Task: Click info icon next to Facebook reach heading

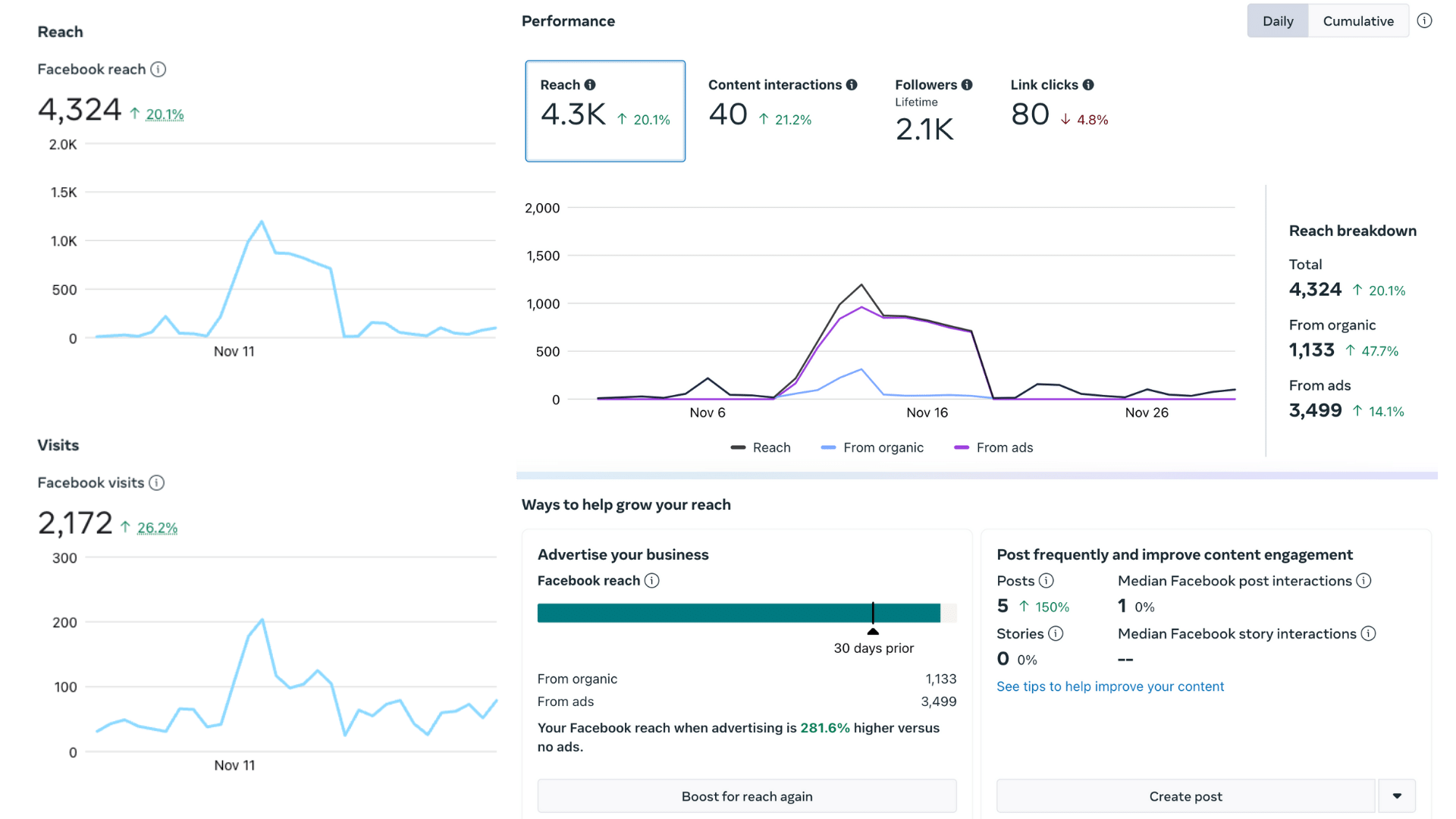Action: (x=158, y=69)
